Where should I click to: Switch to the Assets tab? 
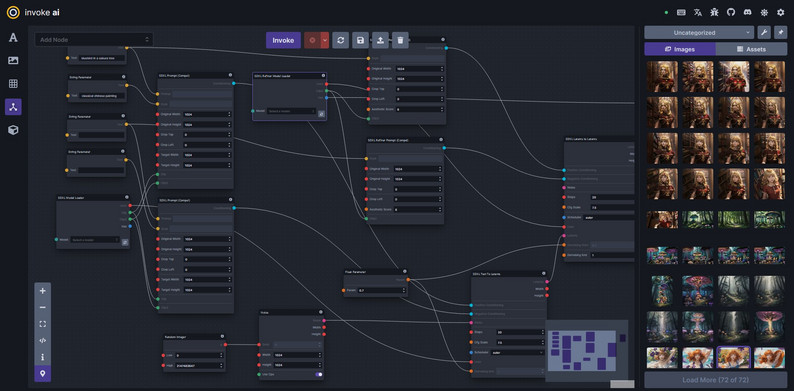(751, 49)
